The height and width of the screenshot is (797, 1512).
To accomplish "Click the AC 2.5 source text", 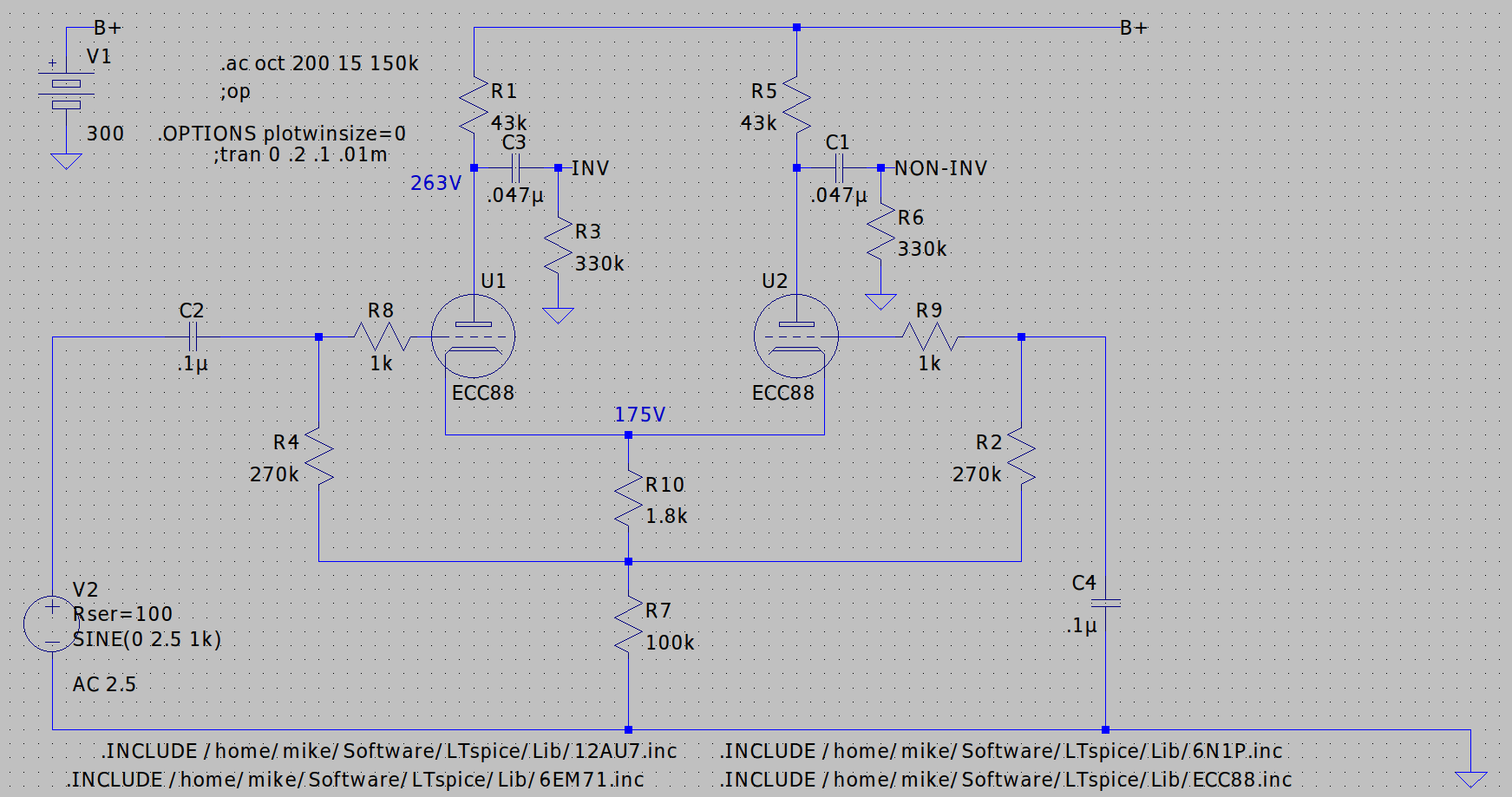I will tap(104, 684).
